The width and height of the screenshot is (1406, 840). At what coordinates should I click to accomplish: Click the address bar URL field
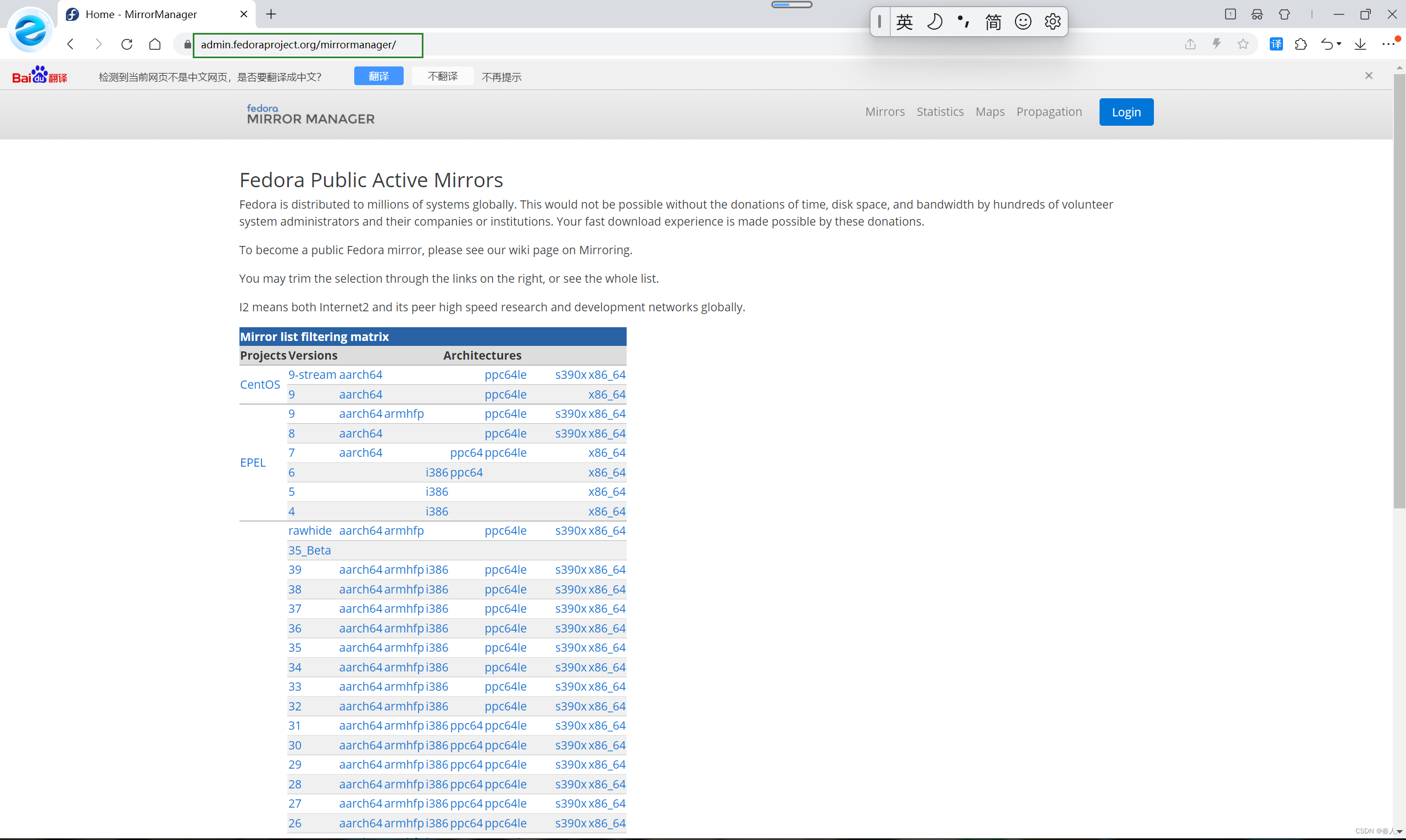pyautogui.click(x=308, y=44)
